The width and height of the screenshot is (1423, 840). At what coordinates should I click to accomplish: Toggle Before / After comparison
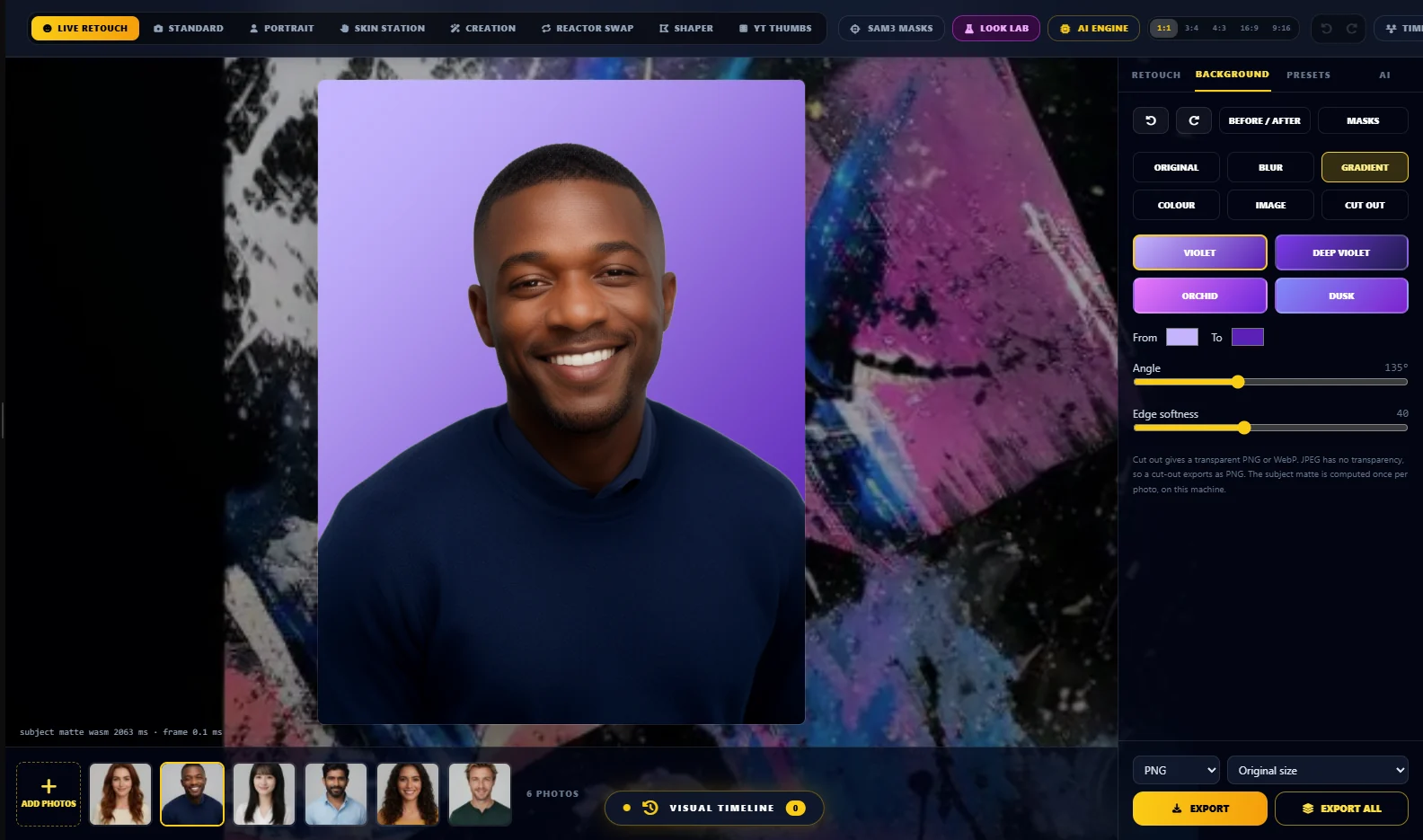pos(1265,120)
